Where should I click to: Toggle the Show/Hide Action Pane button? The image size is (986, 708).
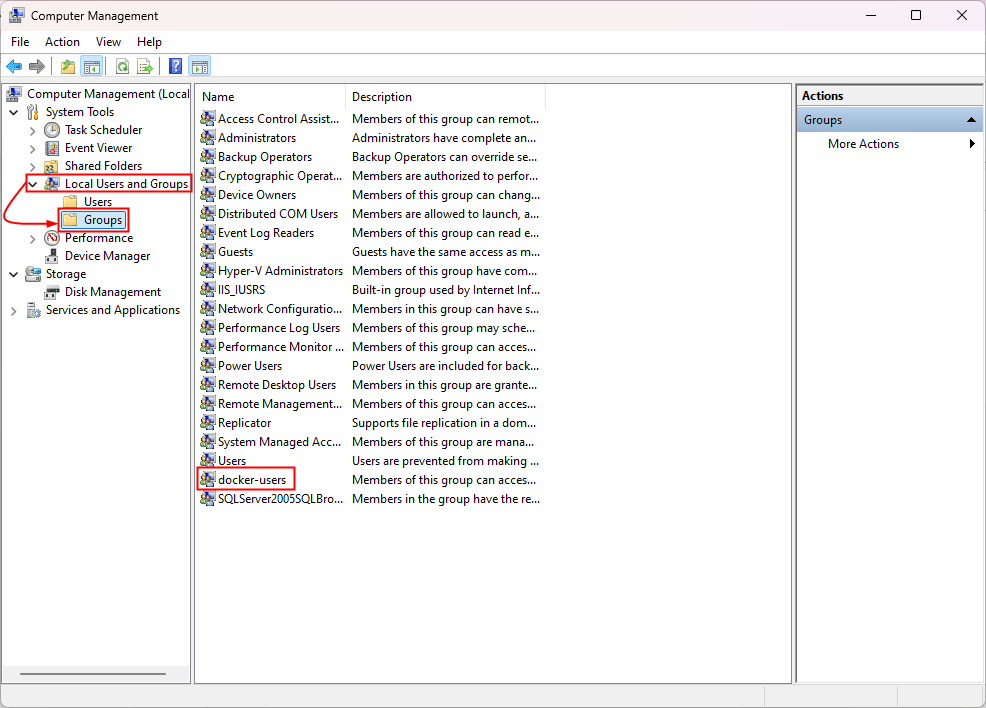pyautogui.click(x=199, y=67)
